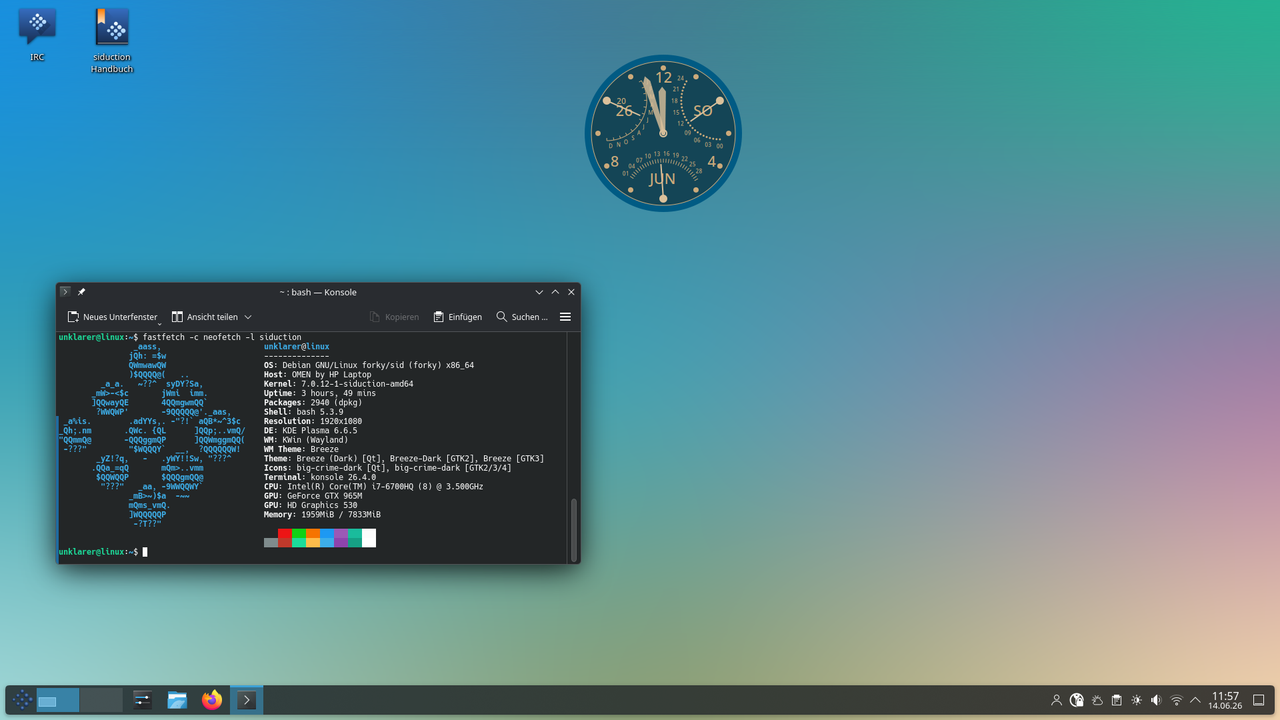Click the 'Resolution: 1920x1080' line

tap(313, 421)
